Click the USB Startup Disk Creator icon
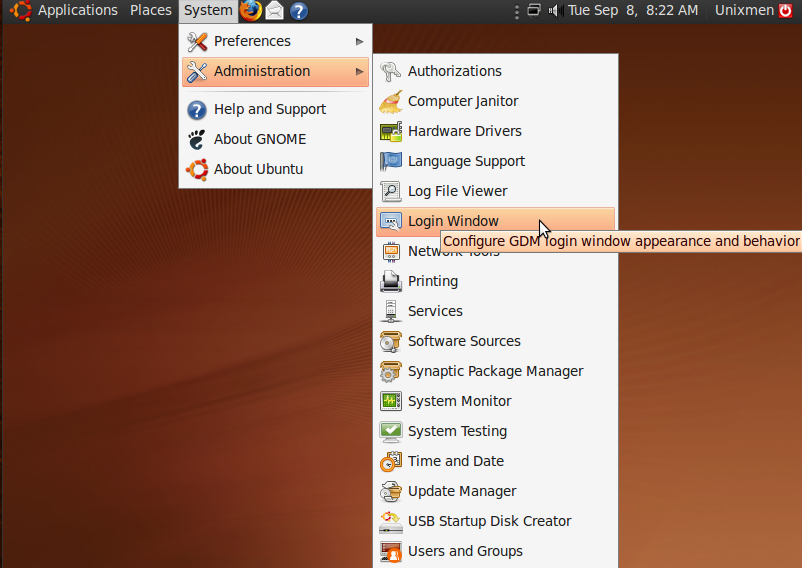 (x=391, y=522)
